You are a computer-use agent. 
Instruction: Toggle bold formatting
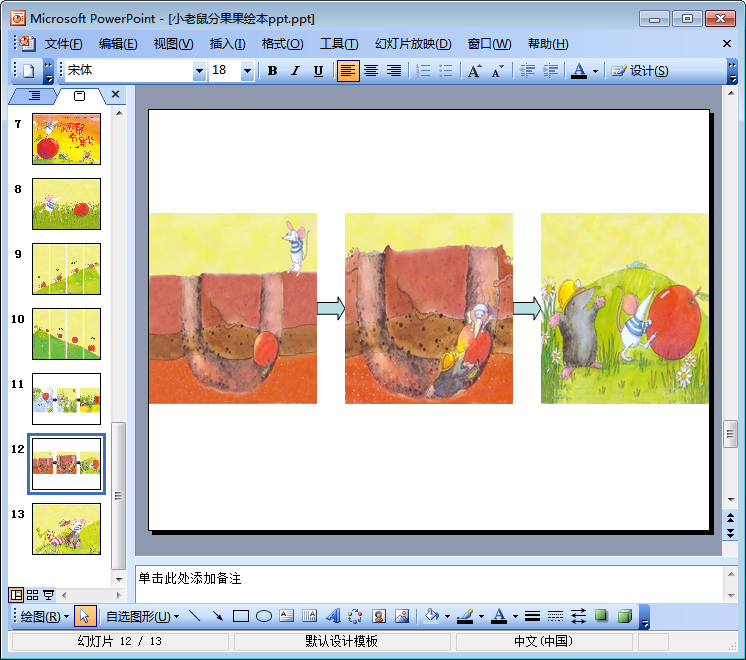click(272, 71)
